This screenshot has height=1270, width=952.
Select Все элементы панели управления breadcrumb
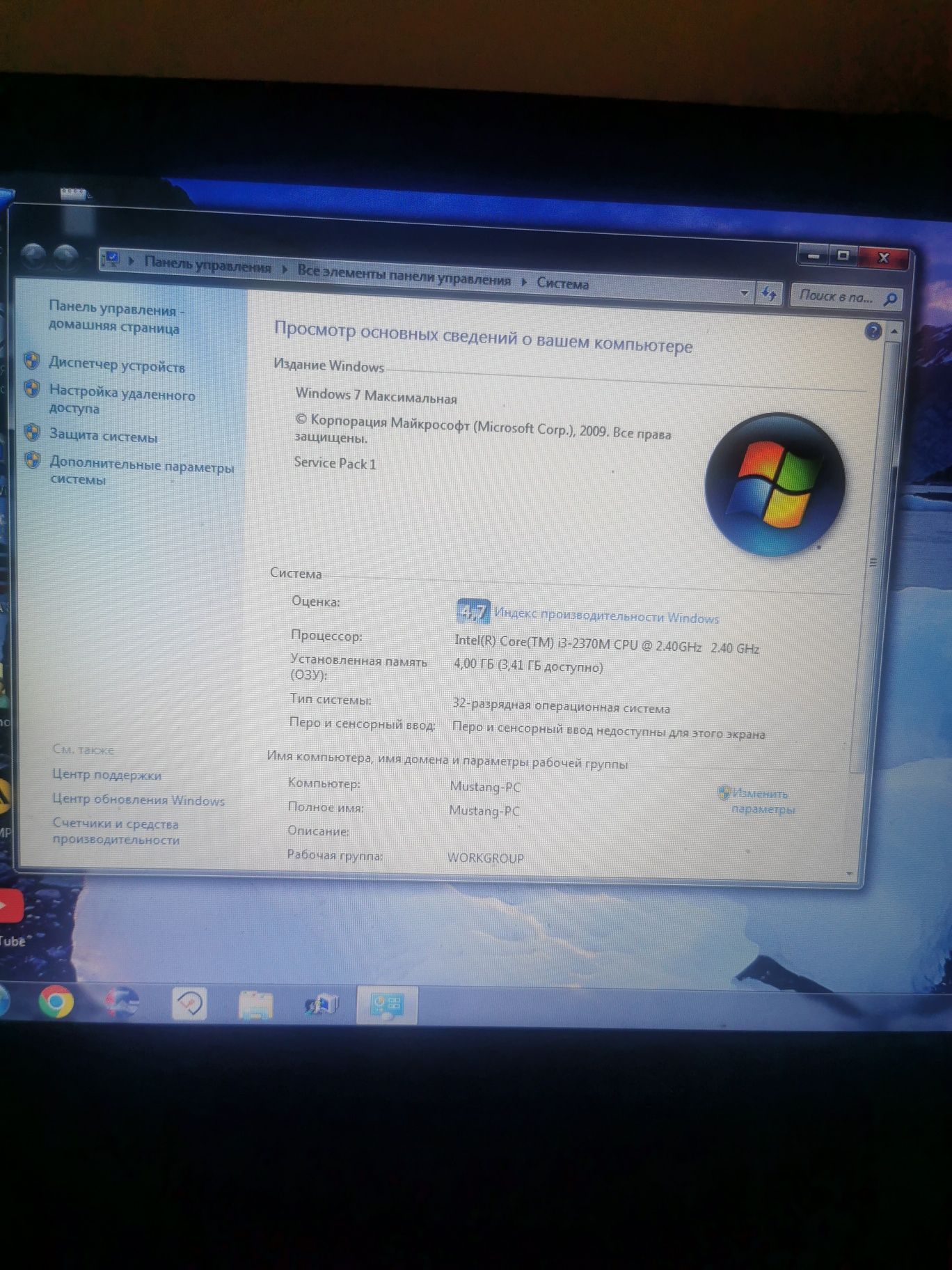[x=404, y=275]
